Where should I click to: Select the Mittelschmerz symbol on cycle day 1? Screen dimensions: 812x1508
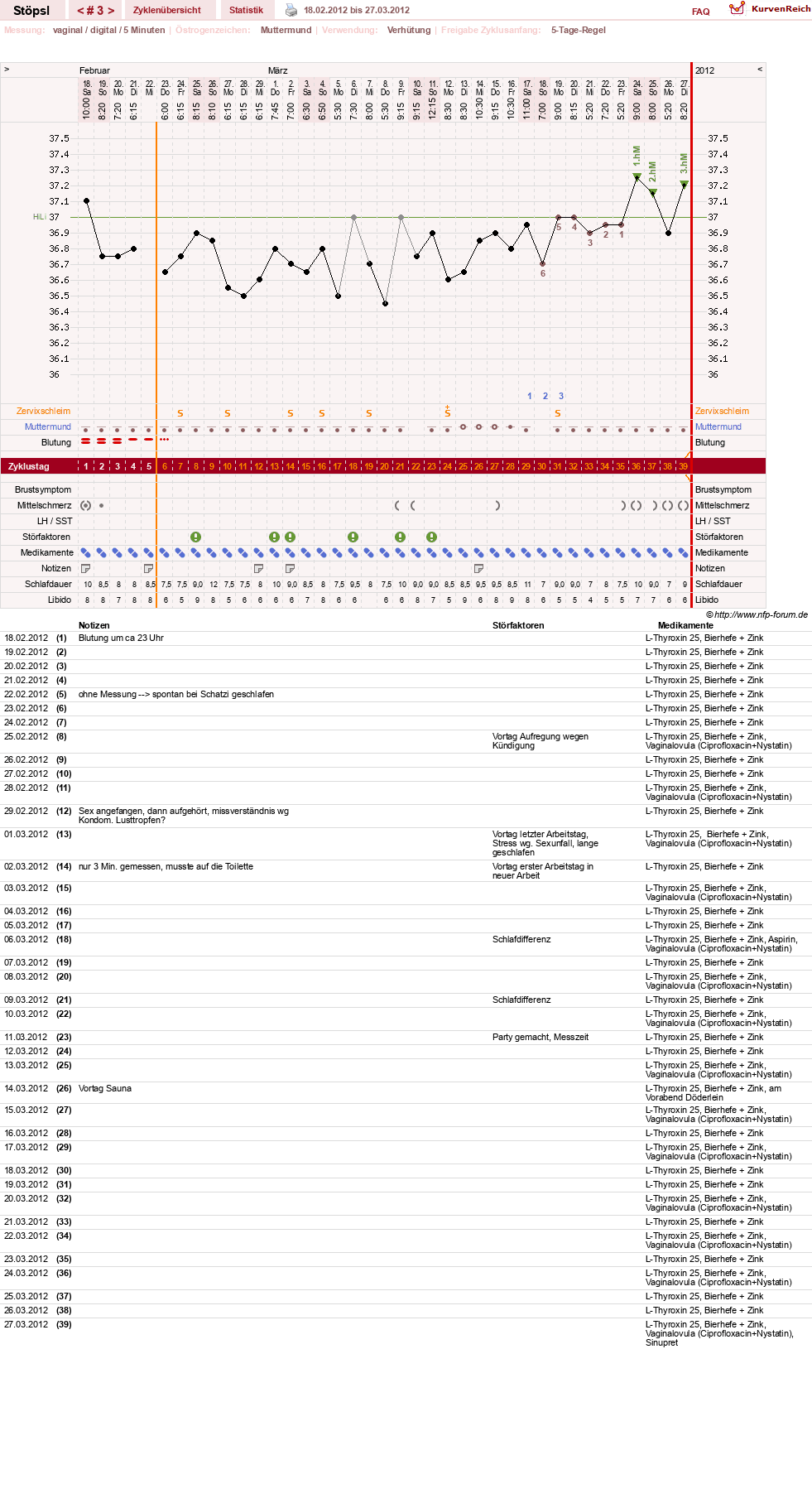[86, 505]
